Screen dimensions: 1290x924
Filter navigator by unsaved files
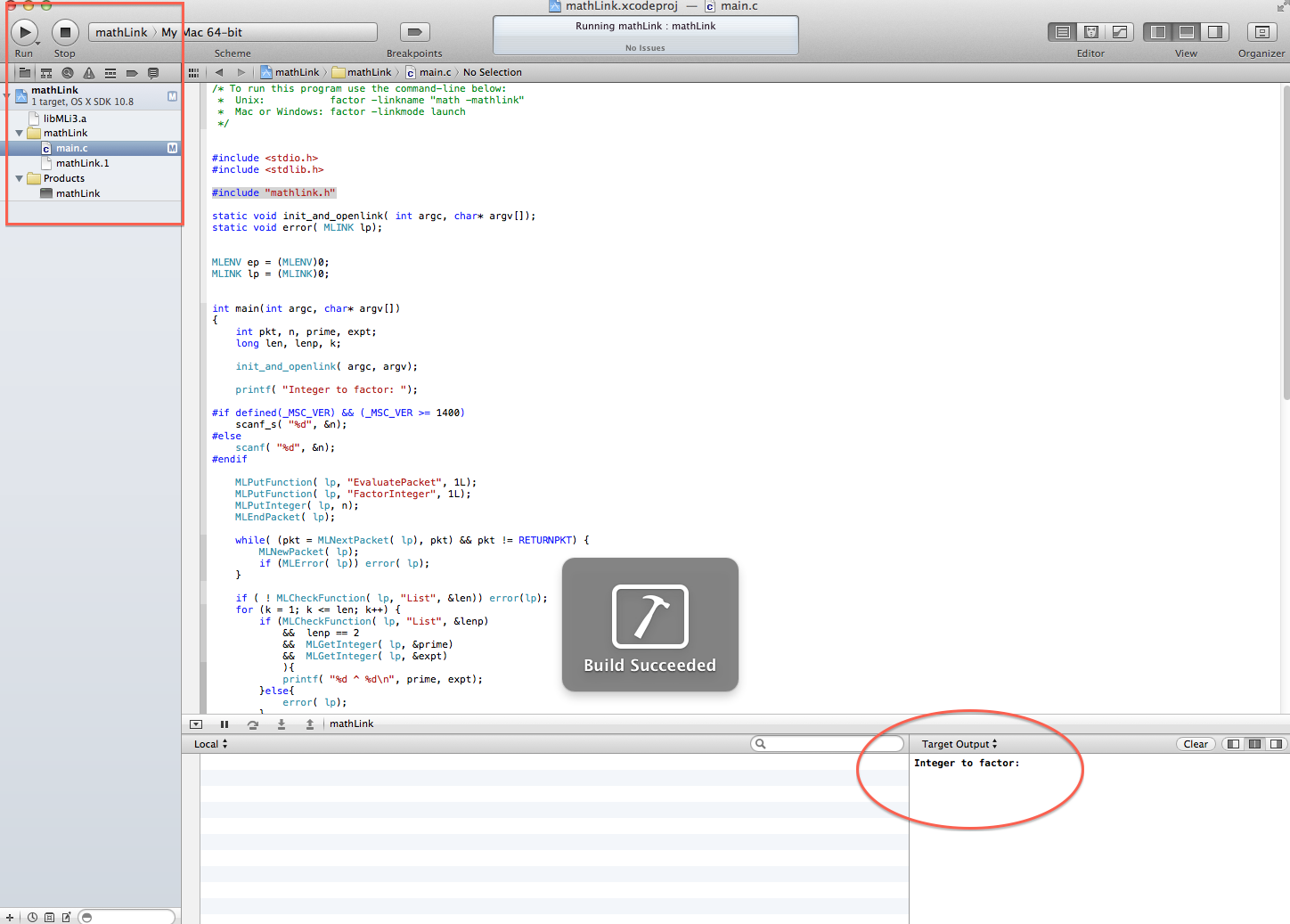[x=66, y=917]
